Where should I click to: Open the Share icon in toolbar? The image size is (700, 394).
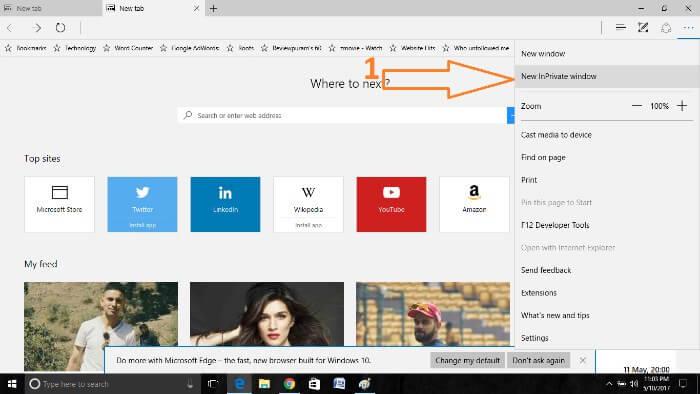click(x=666, y=28)
